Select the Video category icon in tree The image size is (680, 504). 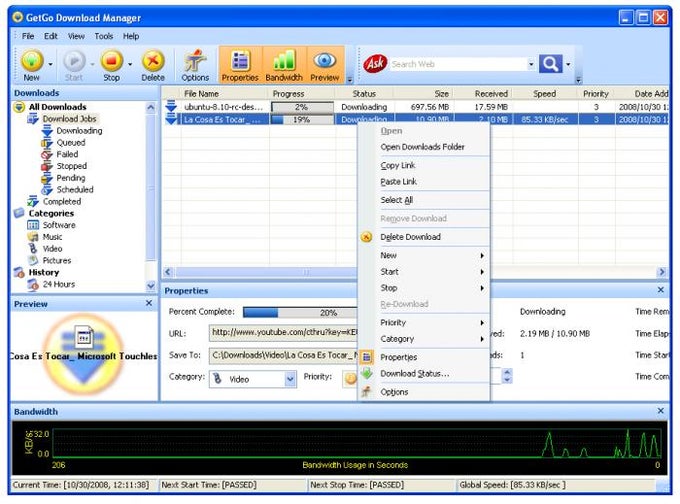click(x=33, y=249)
